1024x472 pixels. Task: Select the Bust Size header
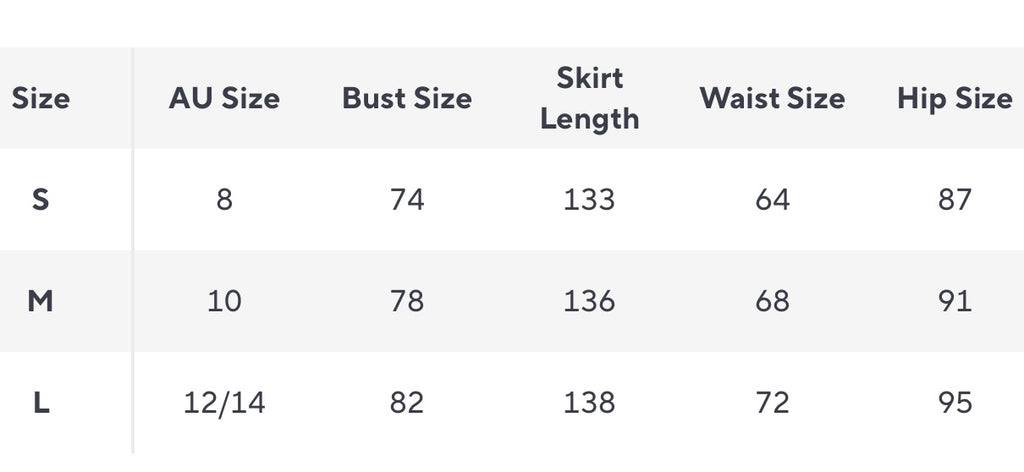[x=407, y=99]
